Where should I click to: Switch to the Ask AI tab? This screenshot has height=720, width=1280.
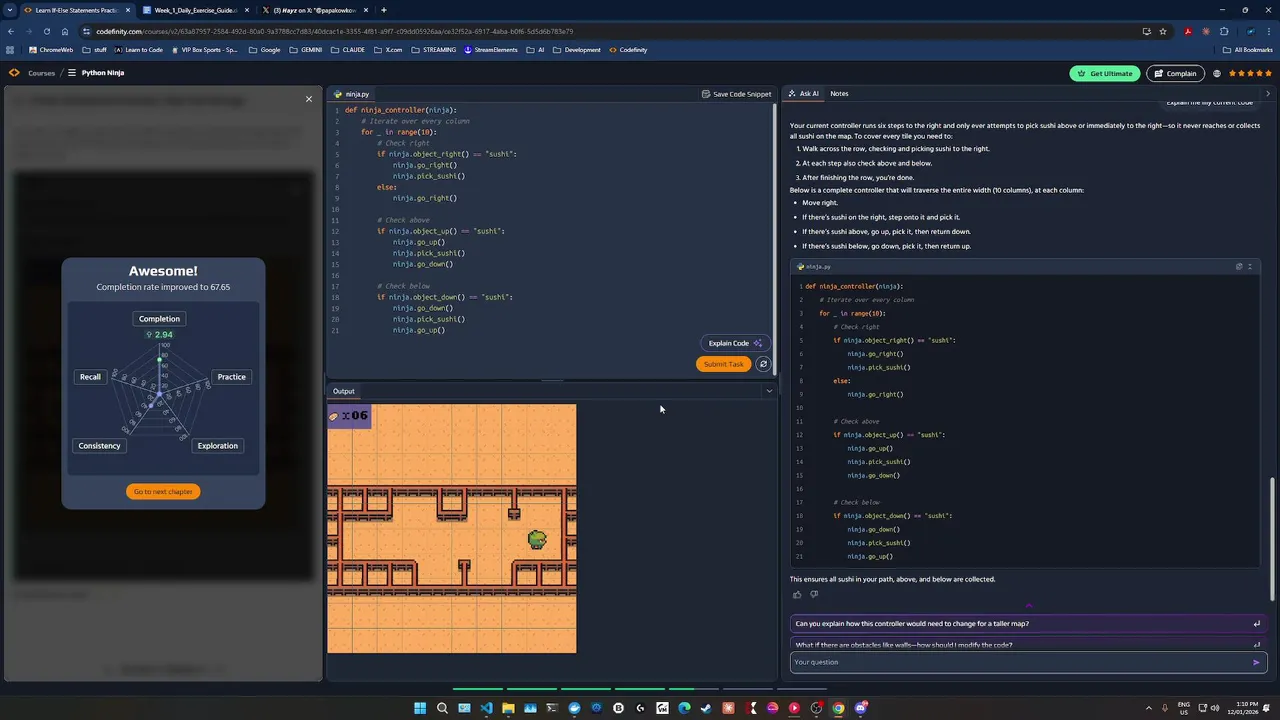pyautogui.click(x=803, y=94)
